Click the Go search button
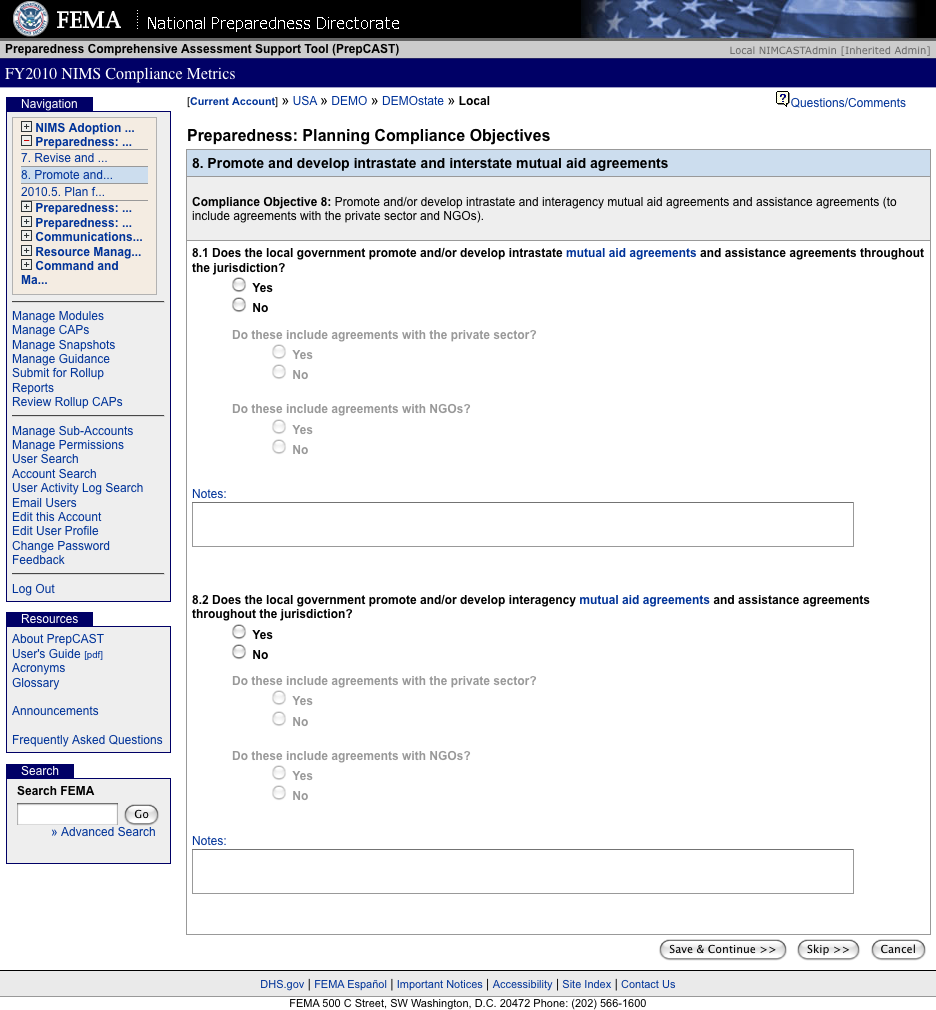Image resolution: width=936 pixels, height=1010 pixels. [141, 814]
